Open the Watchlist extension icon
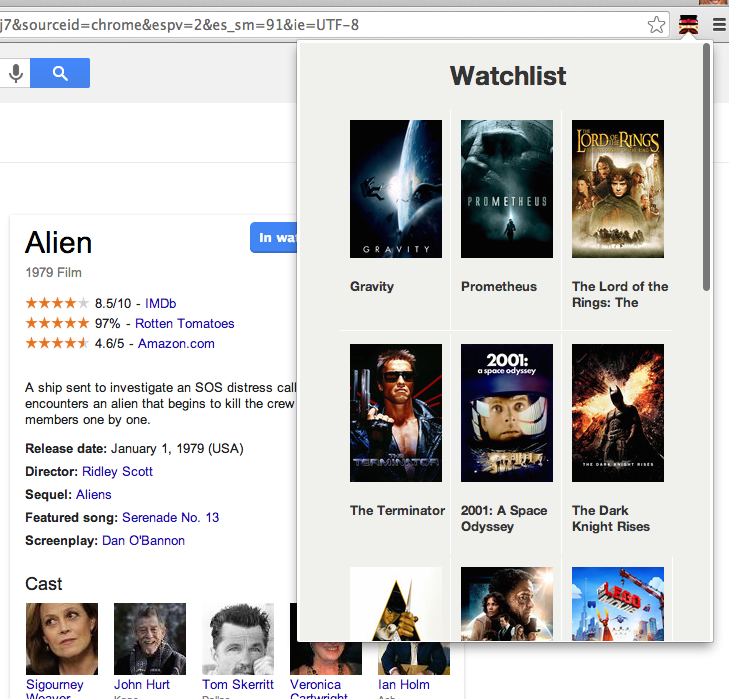This screenshot has height=699, width=729. pyautogui.click(x=688, y=25)
